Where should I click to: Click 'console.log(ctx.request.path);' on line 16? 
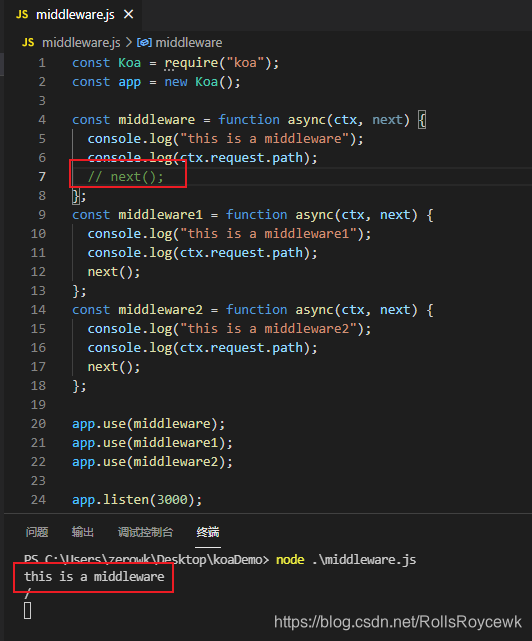[x=202, y=348]
